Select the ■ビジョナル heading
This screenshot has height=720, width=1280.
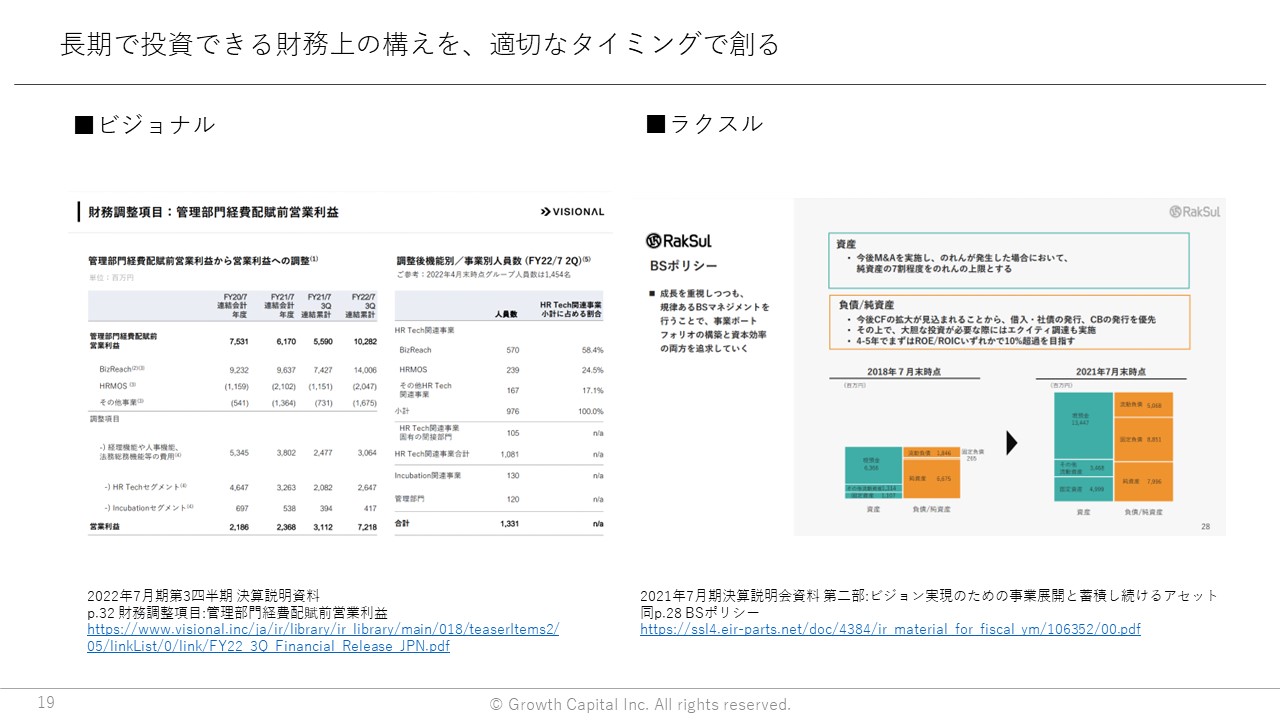pos(145,125)
